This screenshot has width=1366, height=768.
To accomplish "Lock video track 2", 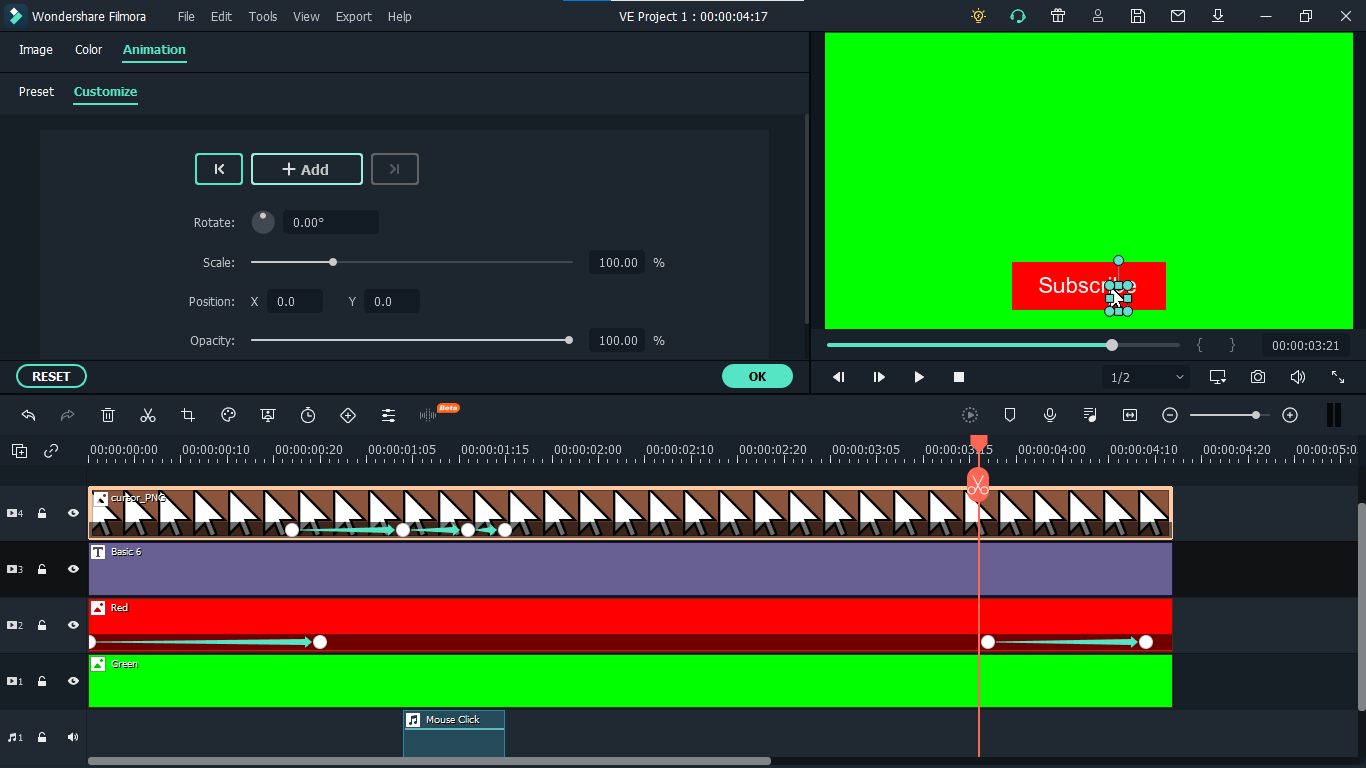I will click(x=42, y=625).
